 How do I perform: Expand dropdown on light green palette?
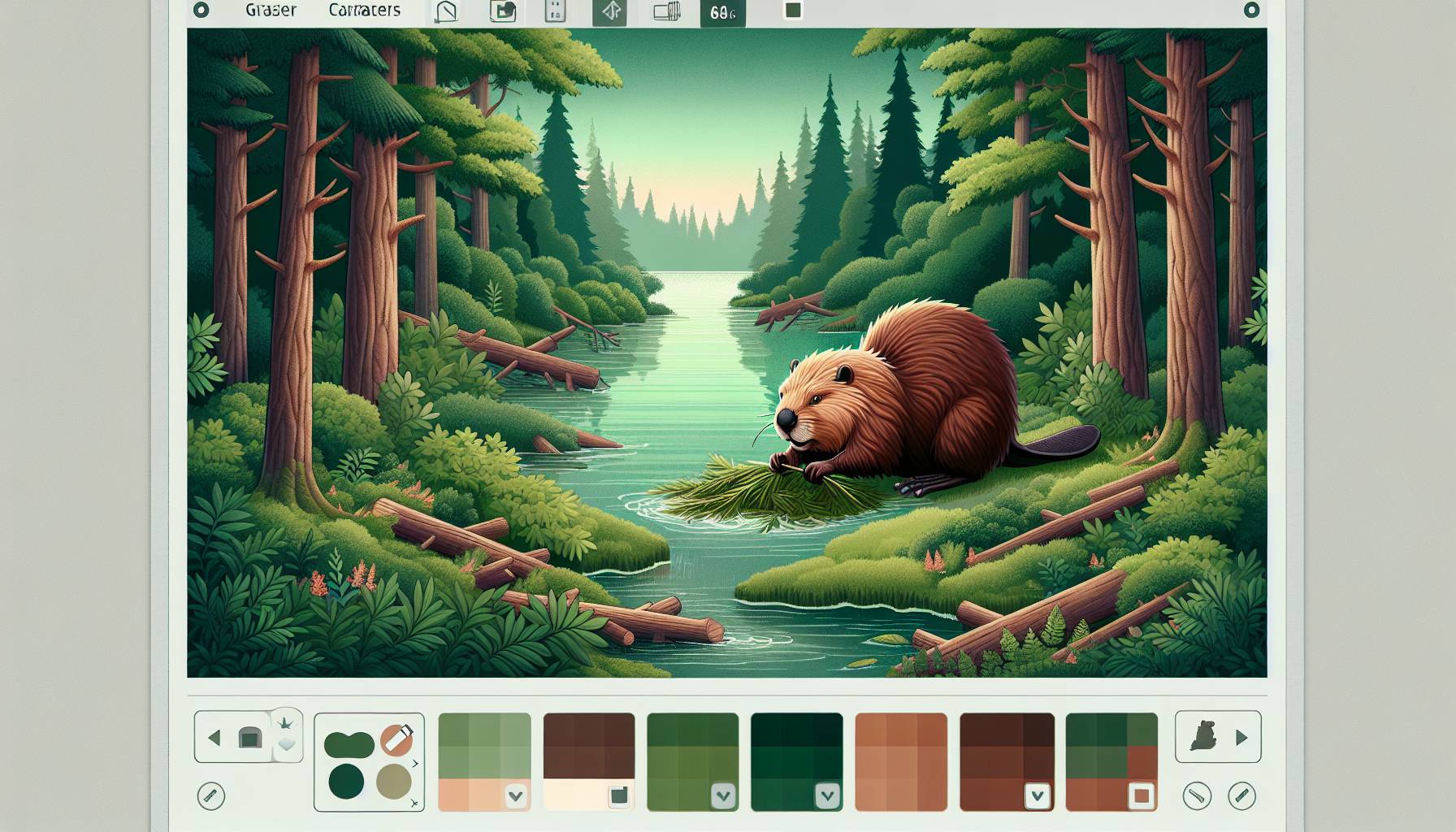point(515,796)
